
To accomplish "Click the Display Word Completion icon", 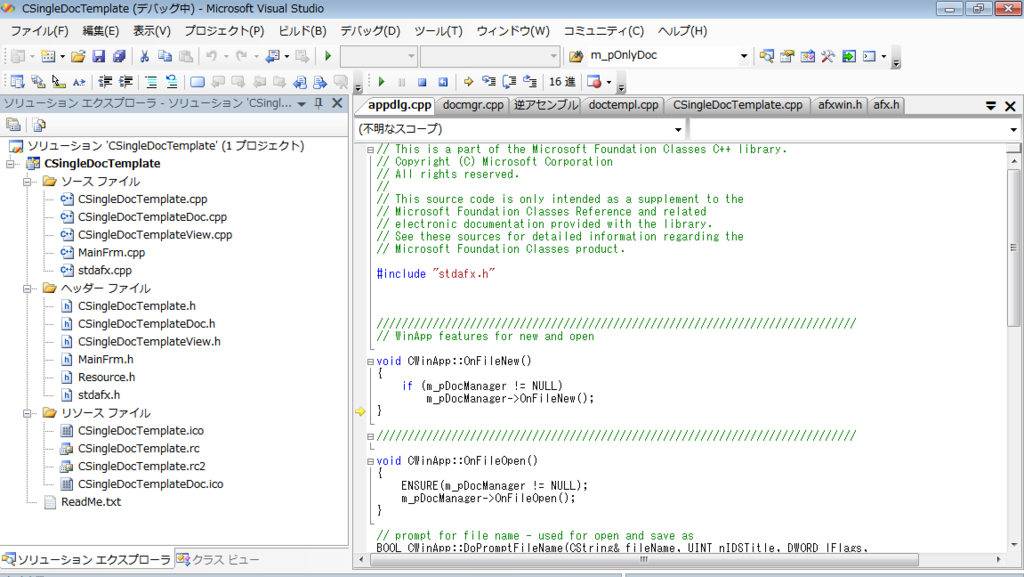I will coord(79,82).
